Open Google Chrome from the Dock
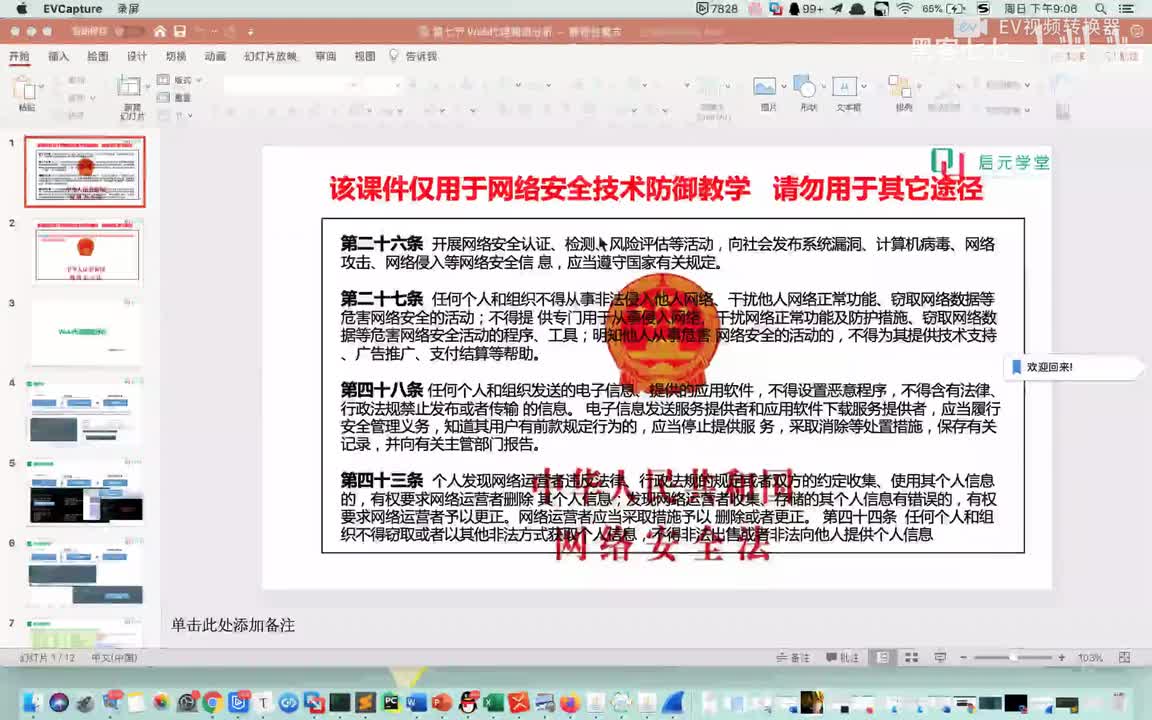 tap(212, 702)
